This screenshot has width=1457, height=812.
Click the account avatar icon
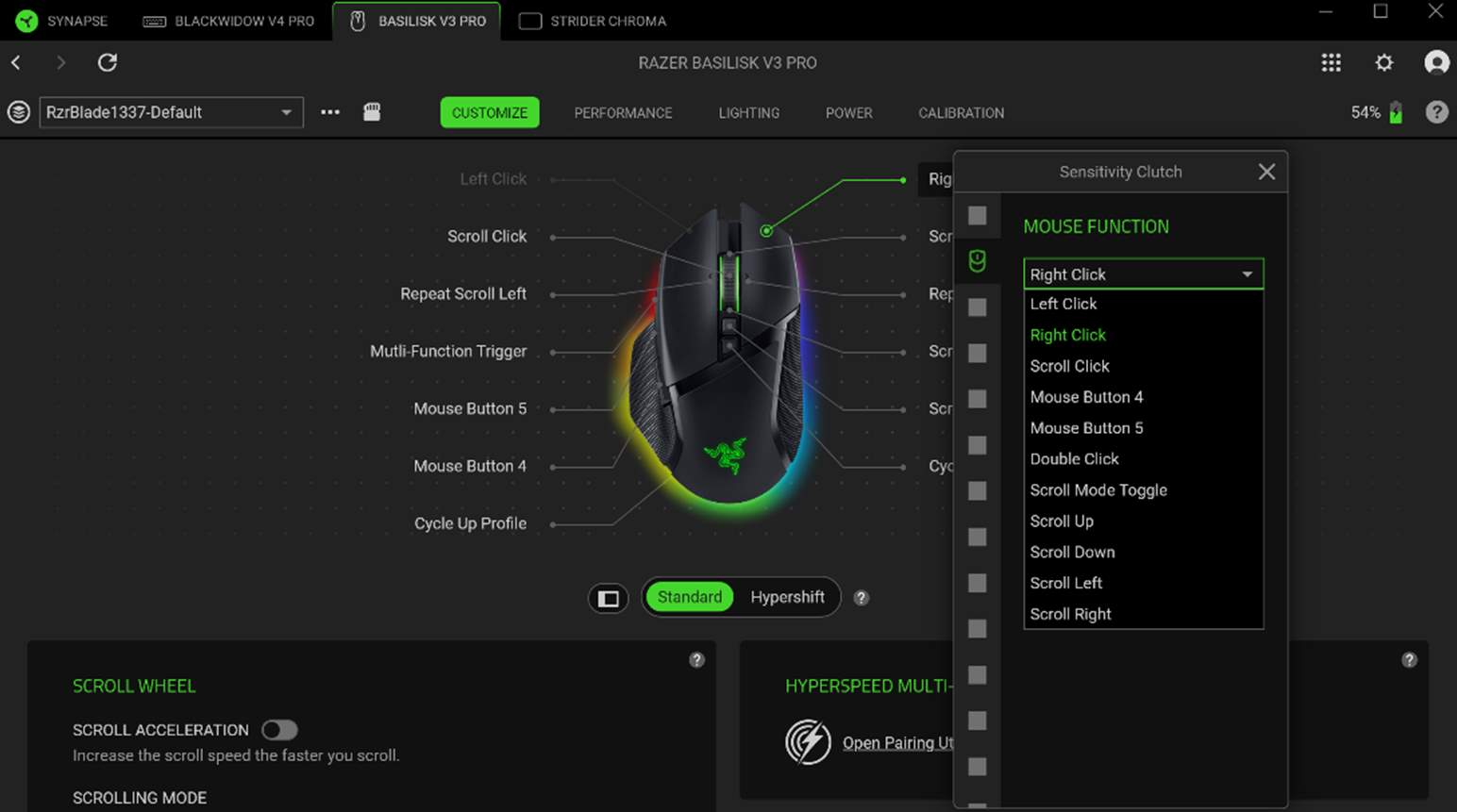tap(1436, 62)
